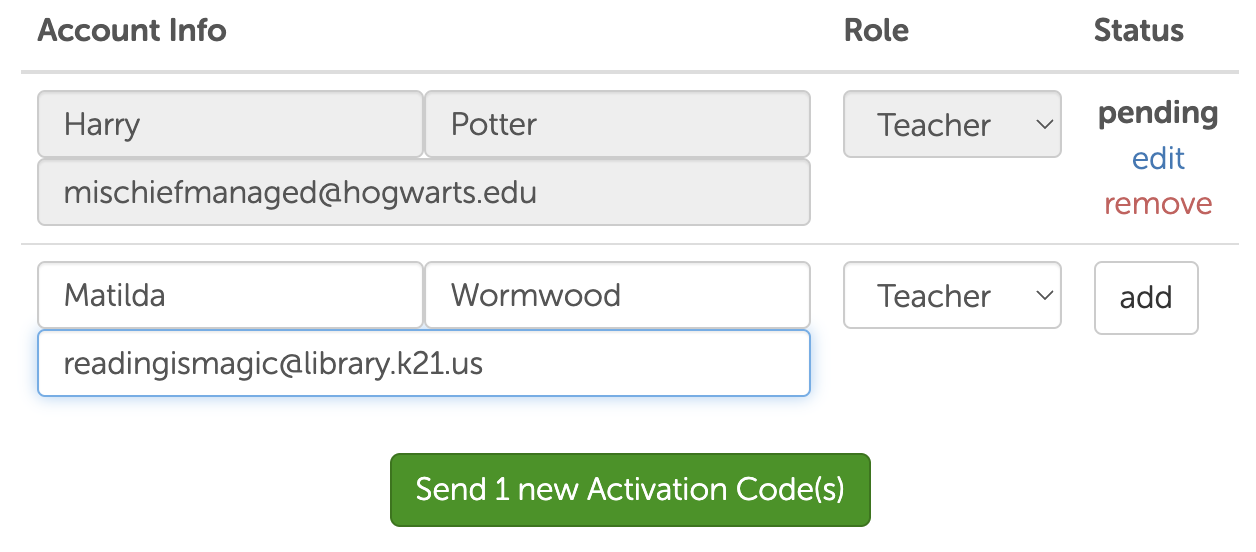Image resolution: width=1256 pixels, height=552 pixels.
Task: Focus the Matilda first name field
Action: 230,296
